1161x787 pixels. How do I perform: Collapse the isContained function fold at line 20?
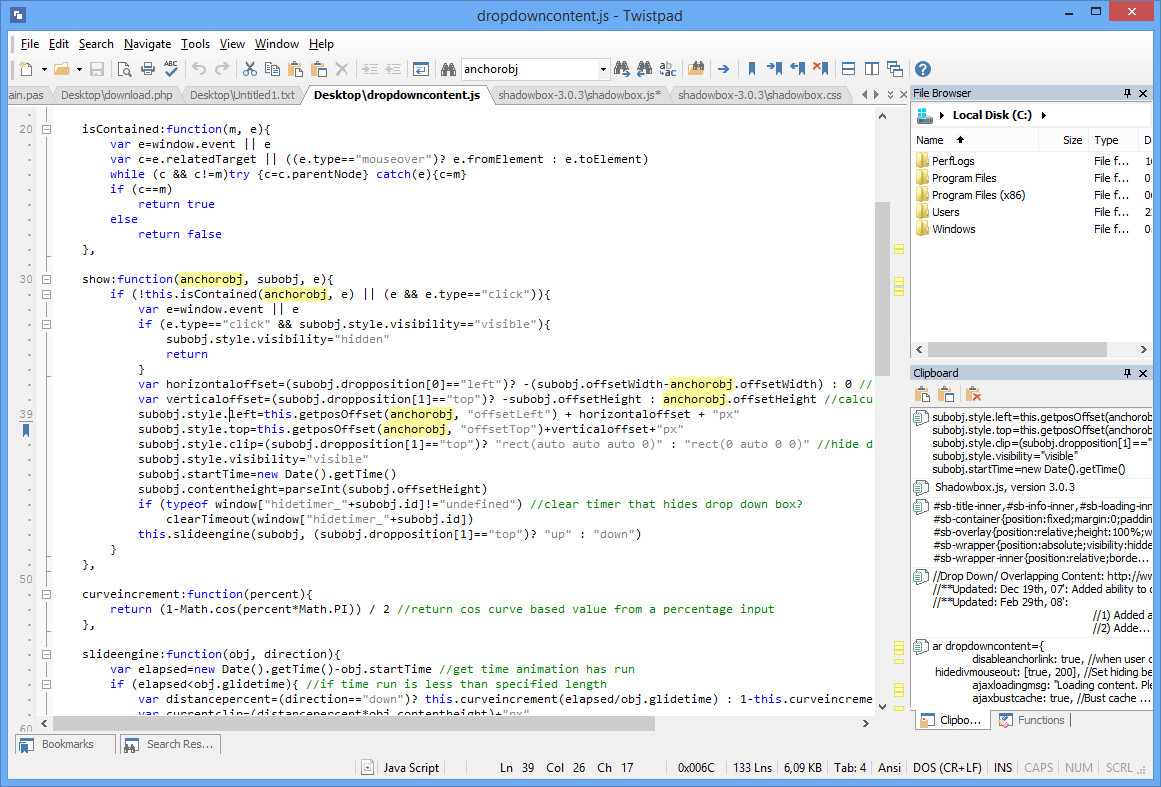47,129
